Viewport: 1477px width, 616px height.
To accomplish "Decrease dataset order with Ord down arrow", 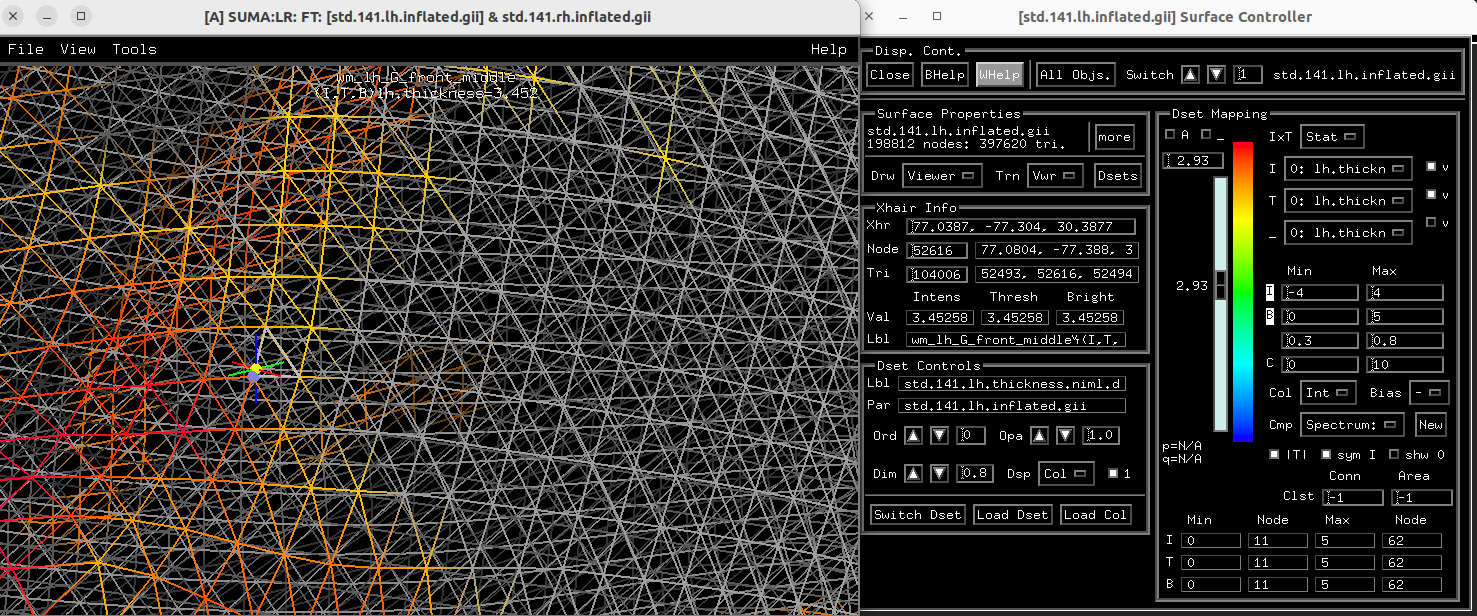I will tap(939, 436).
